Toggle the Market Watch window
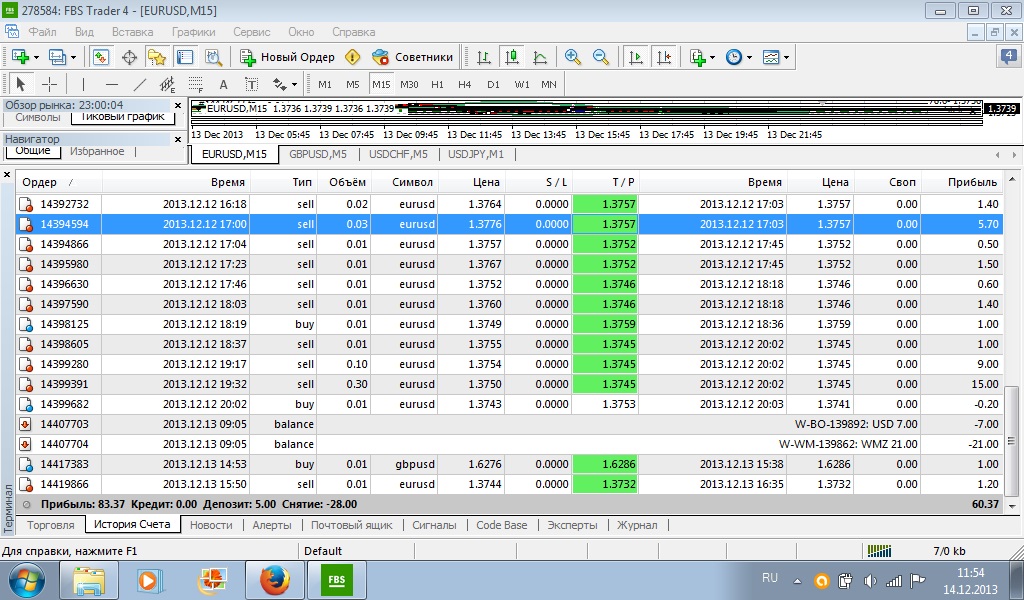Image resolution: width=1024 pixels, height=600 pixels. (101, 57)
